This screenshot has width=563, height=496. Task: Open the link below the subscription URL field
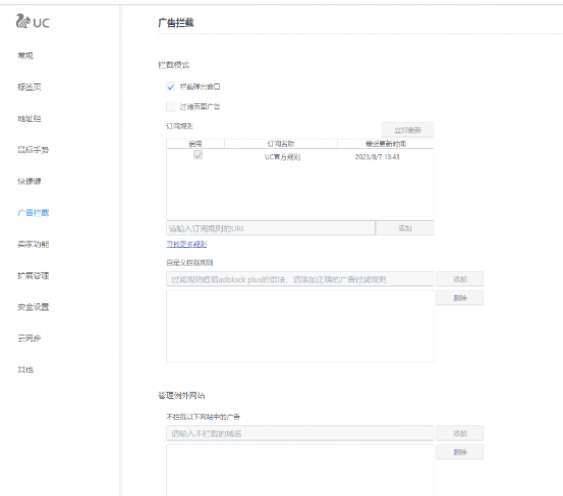[x=186, y=244]
